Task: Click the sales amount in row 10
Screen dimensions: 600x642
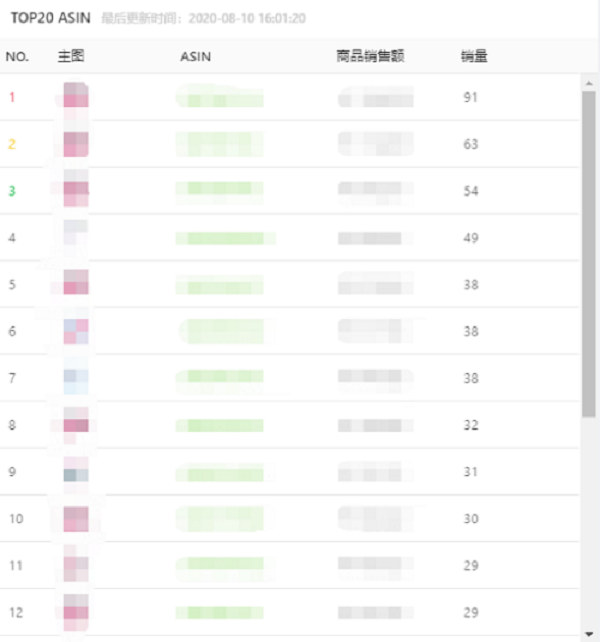Action: [375, 519]
